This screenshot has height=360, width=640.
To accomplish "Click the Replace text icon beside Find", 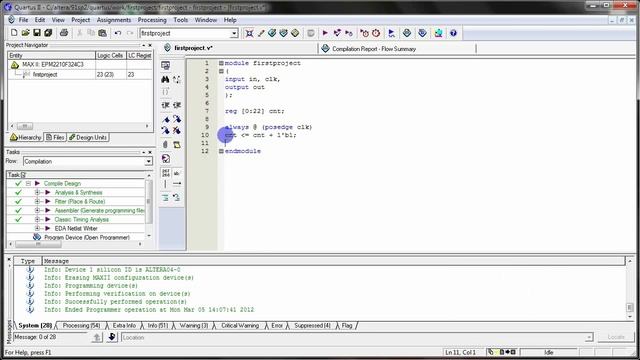I will coord(177,79).
